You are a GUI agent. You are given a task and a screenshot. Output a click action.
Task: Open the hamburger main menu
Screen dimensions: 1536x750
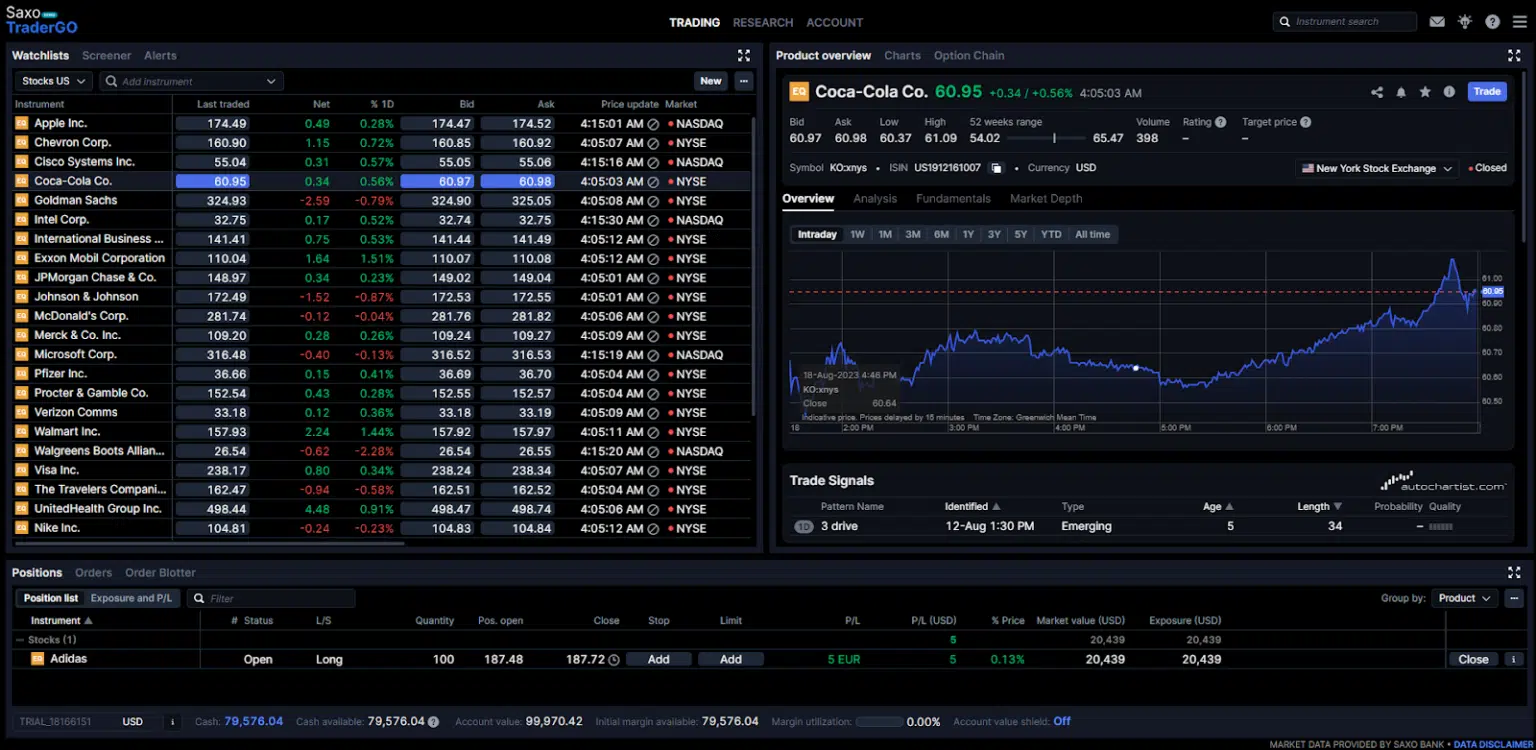tap(1520, 22)
